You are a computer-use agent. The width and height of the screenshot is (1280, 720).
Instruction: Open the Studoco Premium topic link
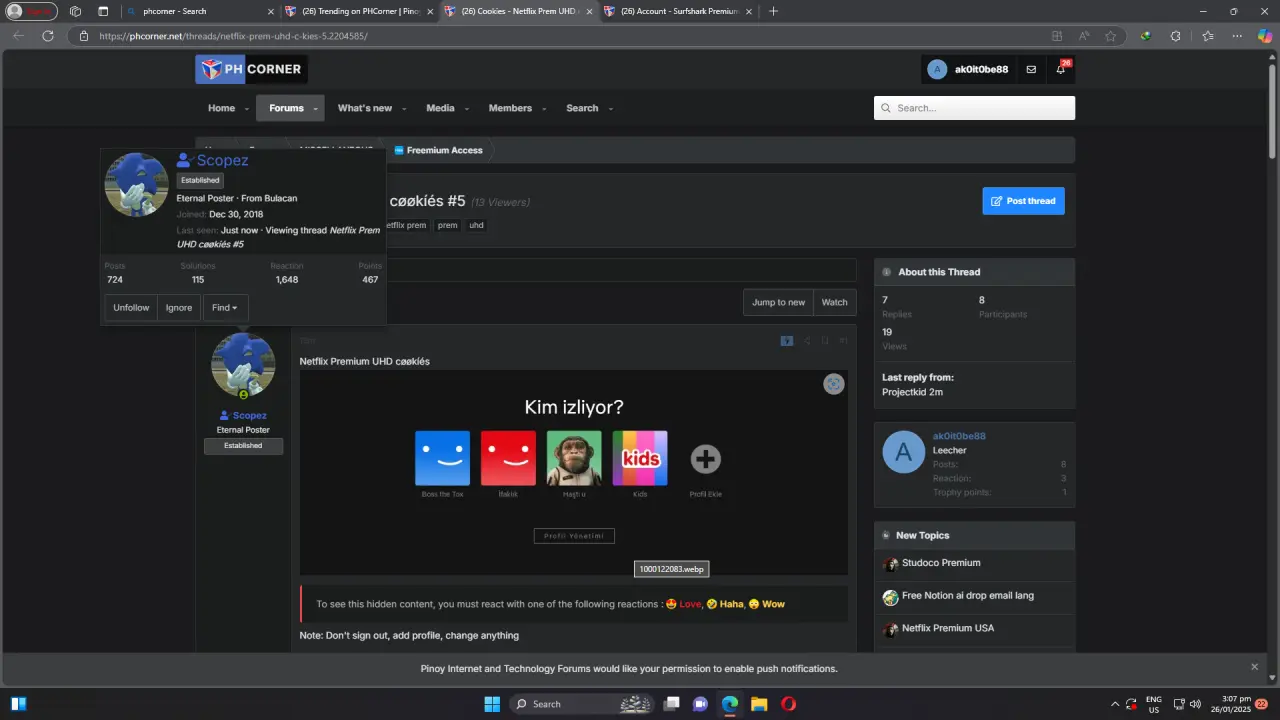(x=941, y=563)
